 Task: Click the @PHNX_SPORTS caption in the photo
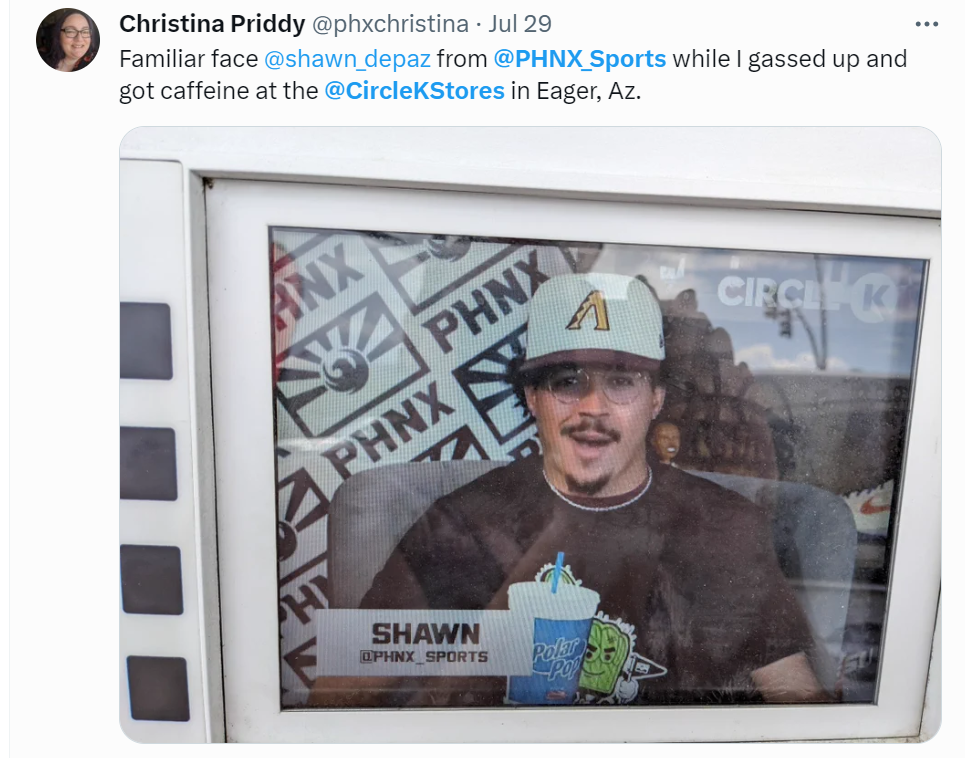pyautogui.click(x=424, y=656)
